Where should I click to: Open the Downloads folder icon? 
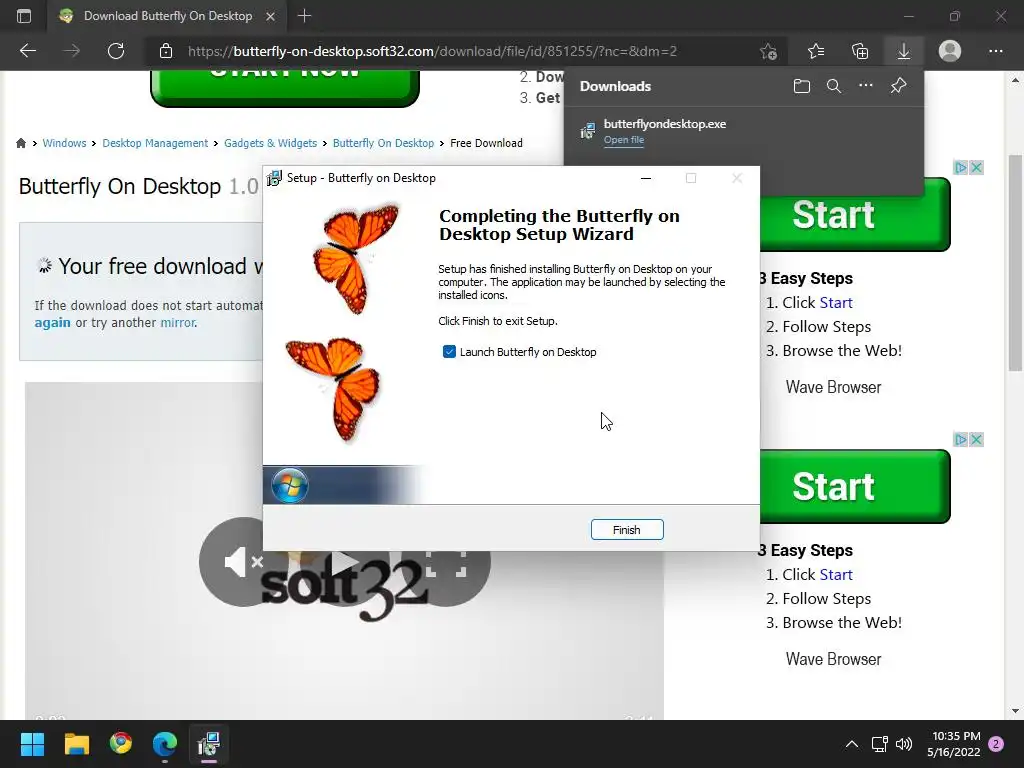802,86
